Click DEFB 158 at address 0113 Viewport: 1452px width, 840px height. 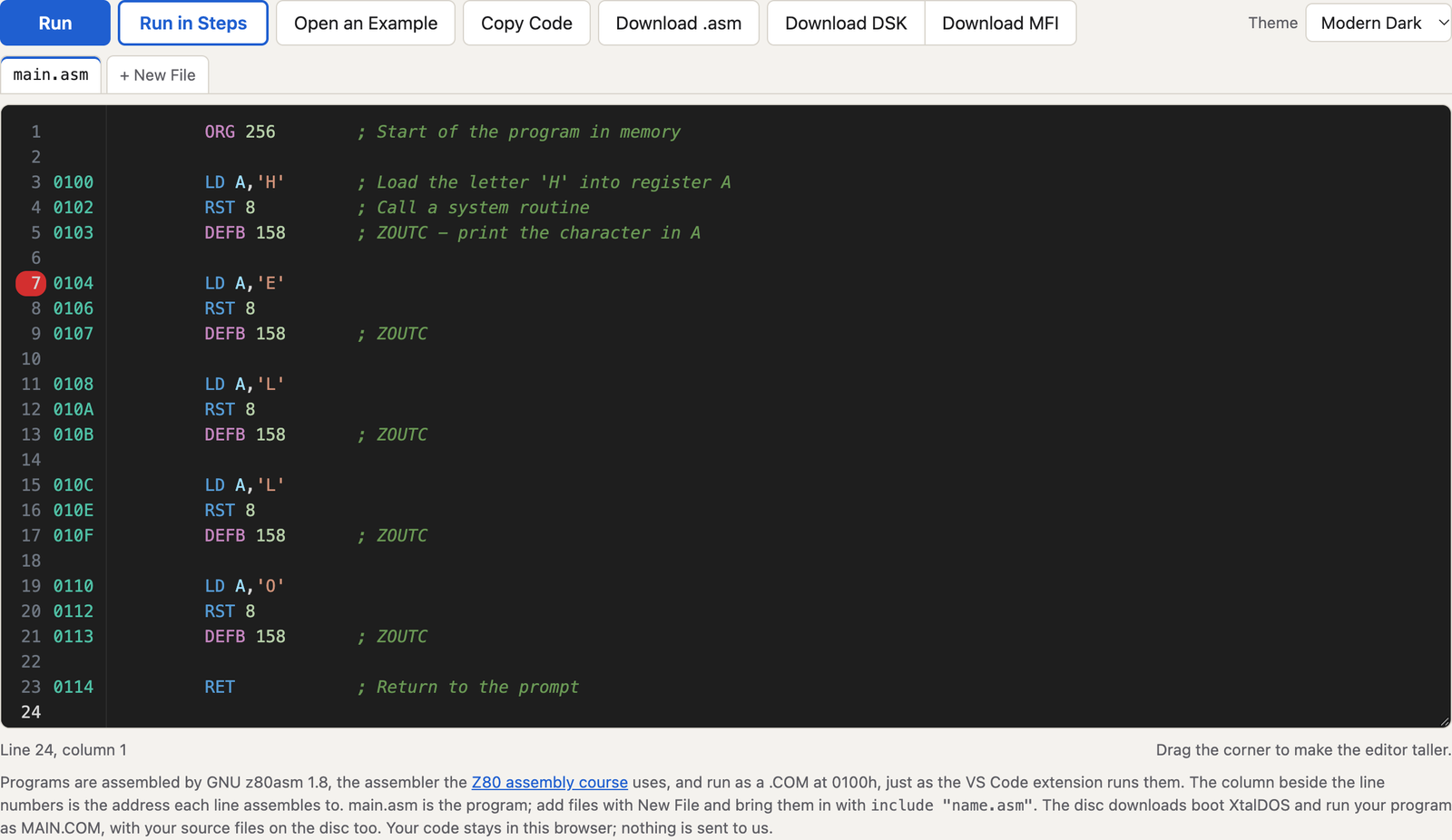click(x=245, y=637)
